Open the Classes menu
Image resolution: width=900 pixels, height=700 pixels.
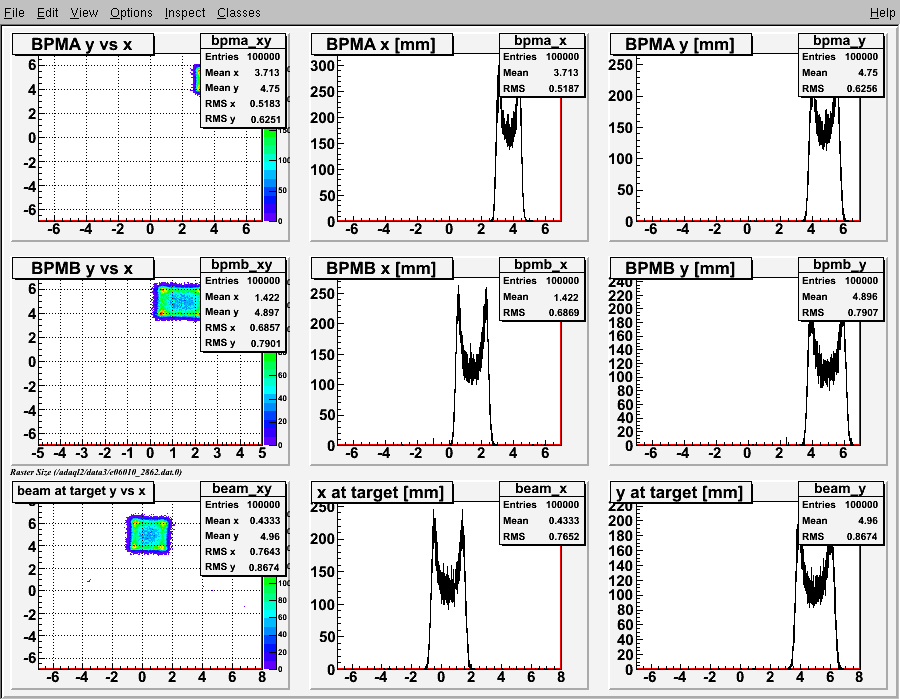click(238, 13)
